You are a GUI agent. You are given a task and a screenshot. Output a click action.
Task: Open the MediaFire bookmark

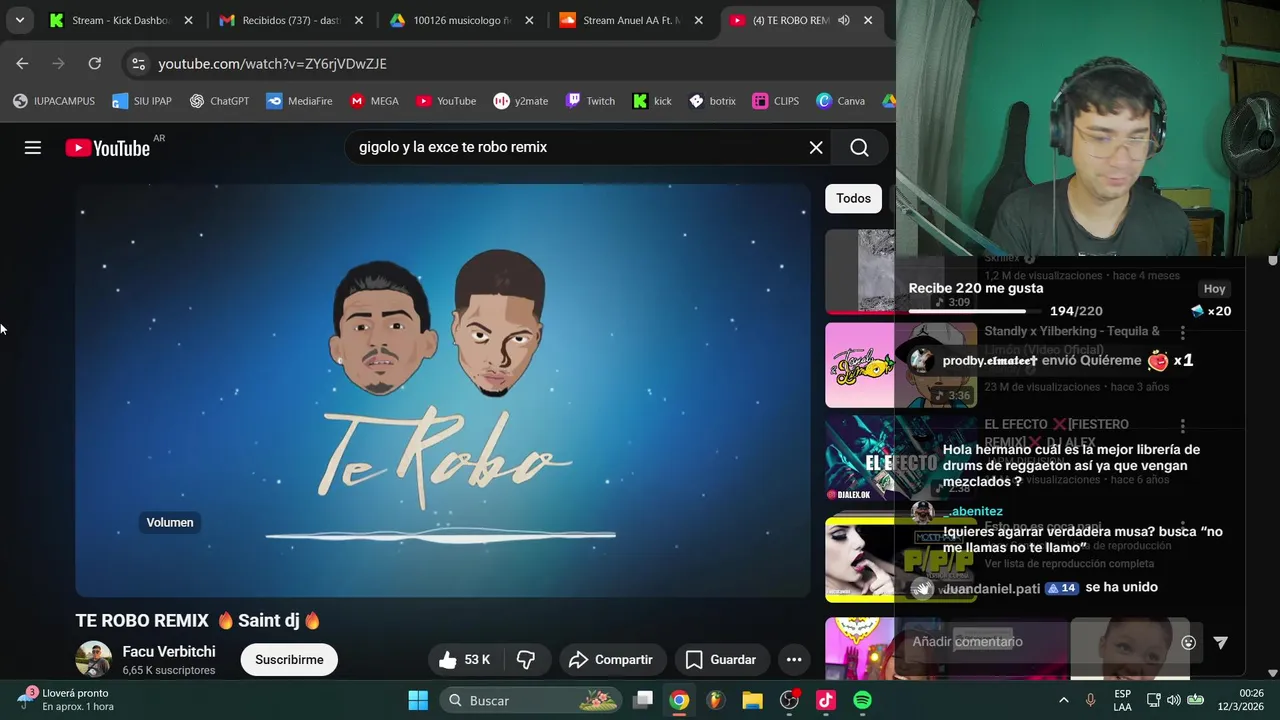(x=299, y=101)
